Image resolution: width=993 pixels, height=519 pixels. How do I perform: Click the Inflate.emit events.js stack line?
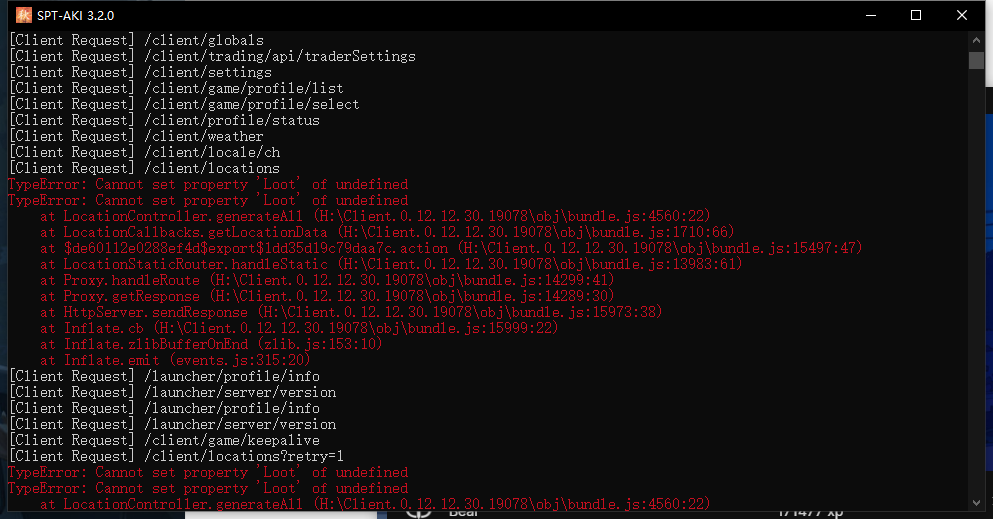(188, 360)
